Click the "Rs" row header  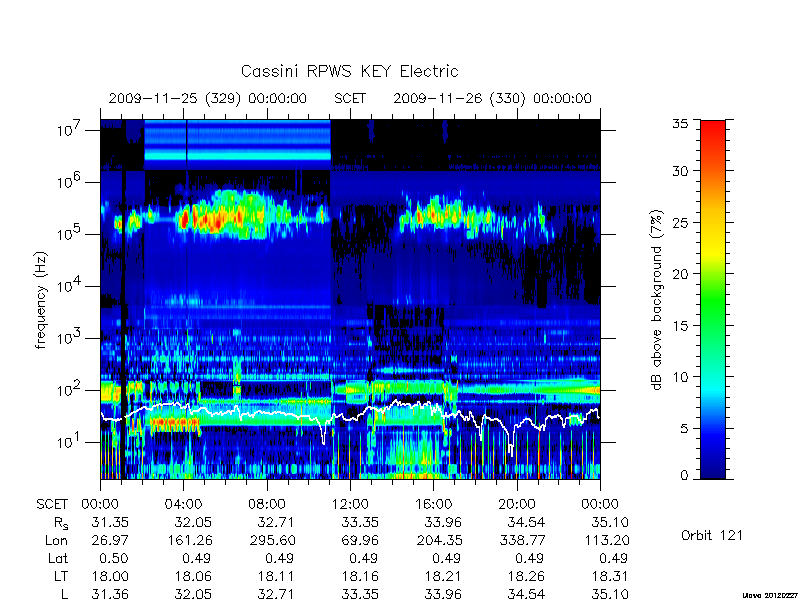click(61, 523)
